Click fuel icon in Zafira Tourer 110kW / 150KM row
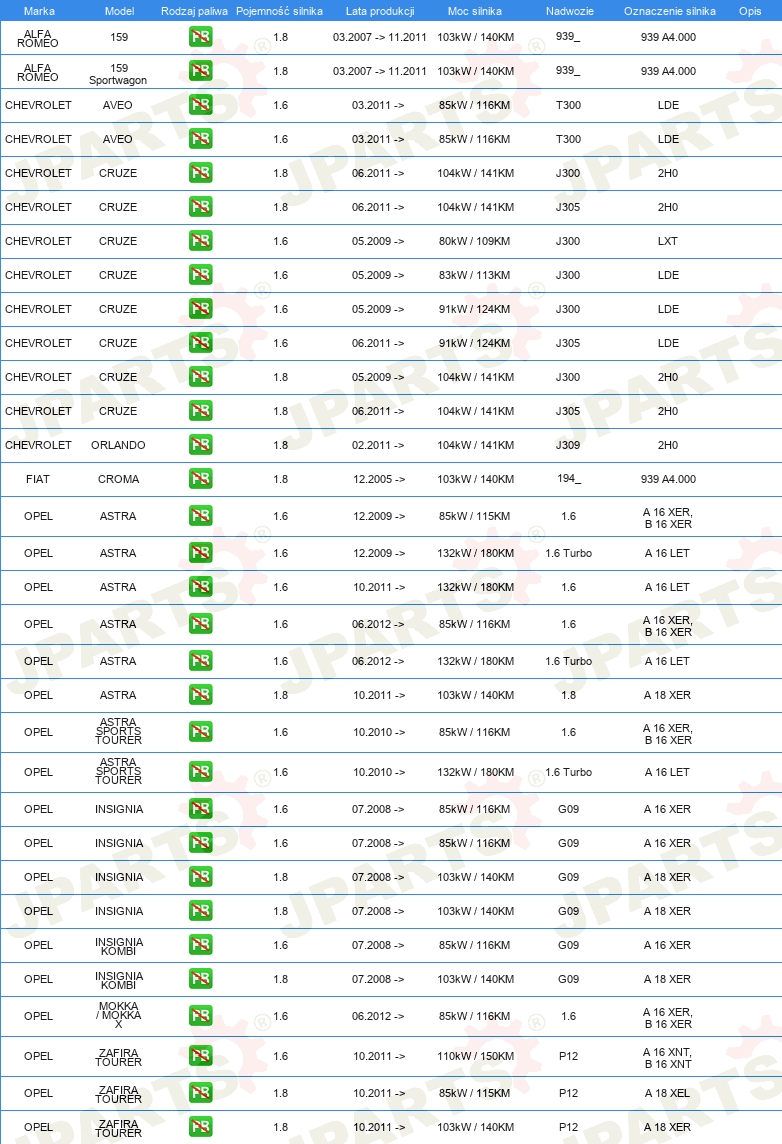Screen dimensions: 782x1144 tap(201, 1056)
